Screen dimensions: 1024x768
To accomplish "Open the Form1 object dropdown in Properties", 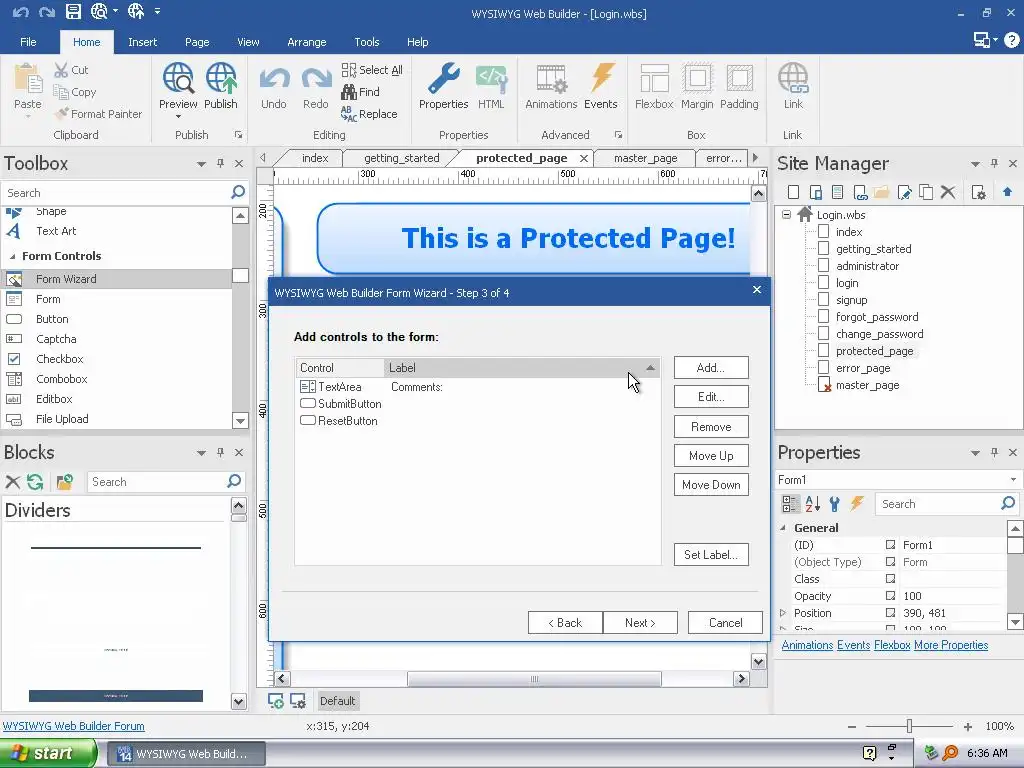I will (x=1013, y=479).
